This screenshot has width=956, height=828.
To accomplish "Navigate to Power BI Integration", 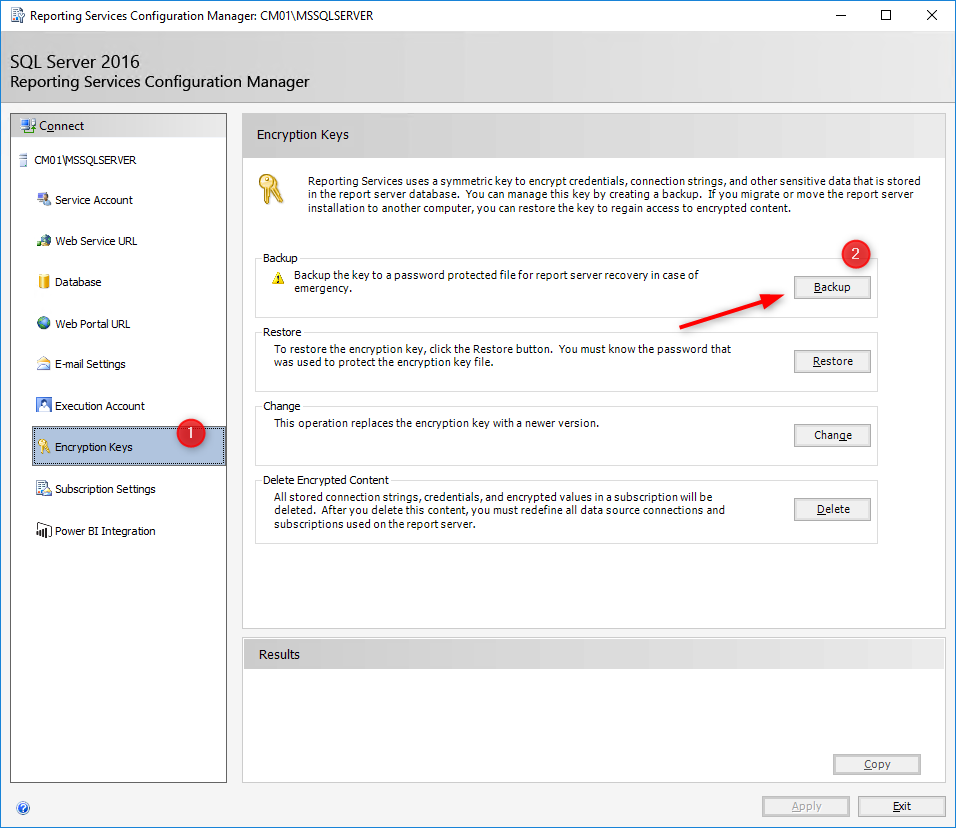I will click(x=105, y=531).
